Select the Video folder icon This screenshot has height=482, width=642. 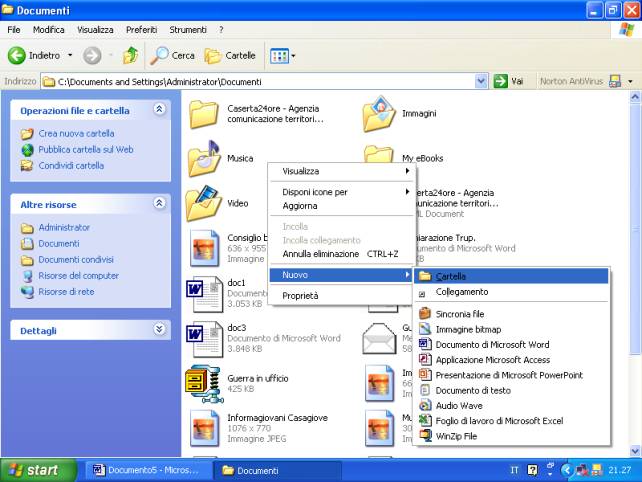[x=204, y=203]
